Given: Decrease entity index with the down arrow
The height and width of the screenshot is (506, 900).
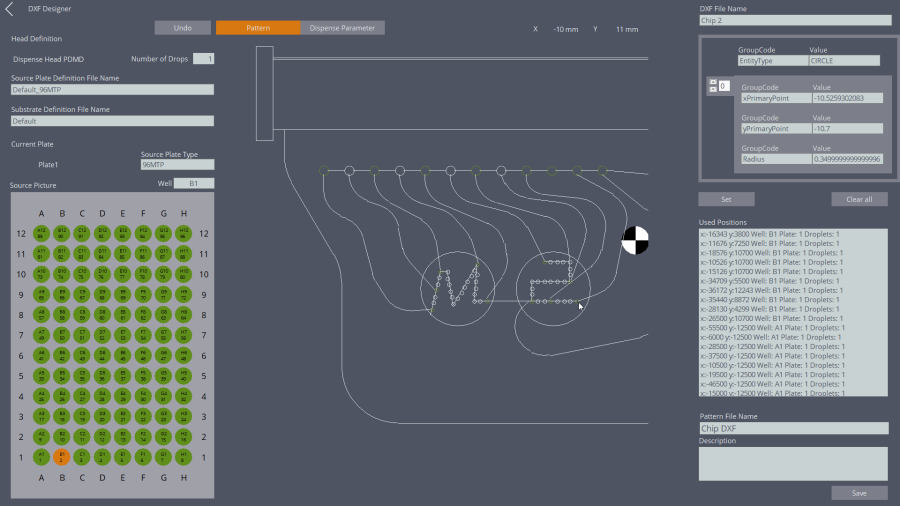Looking at the screenshot, I should point(712,90).
